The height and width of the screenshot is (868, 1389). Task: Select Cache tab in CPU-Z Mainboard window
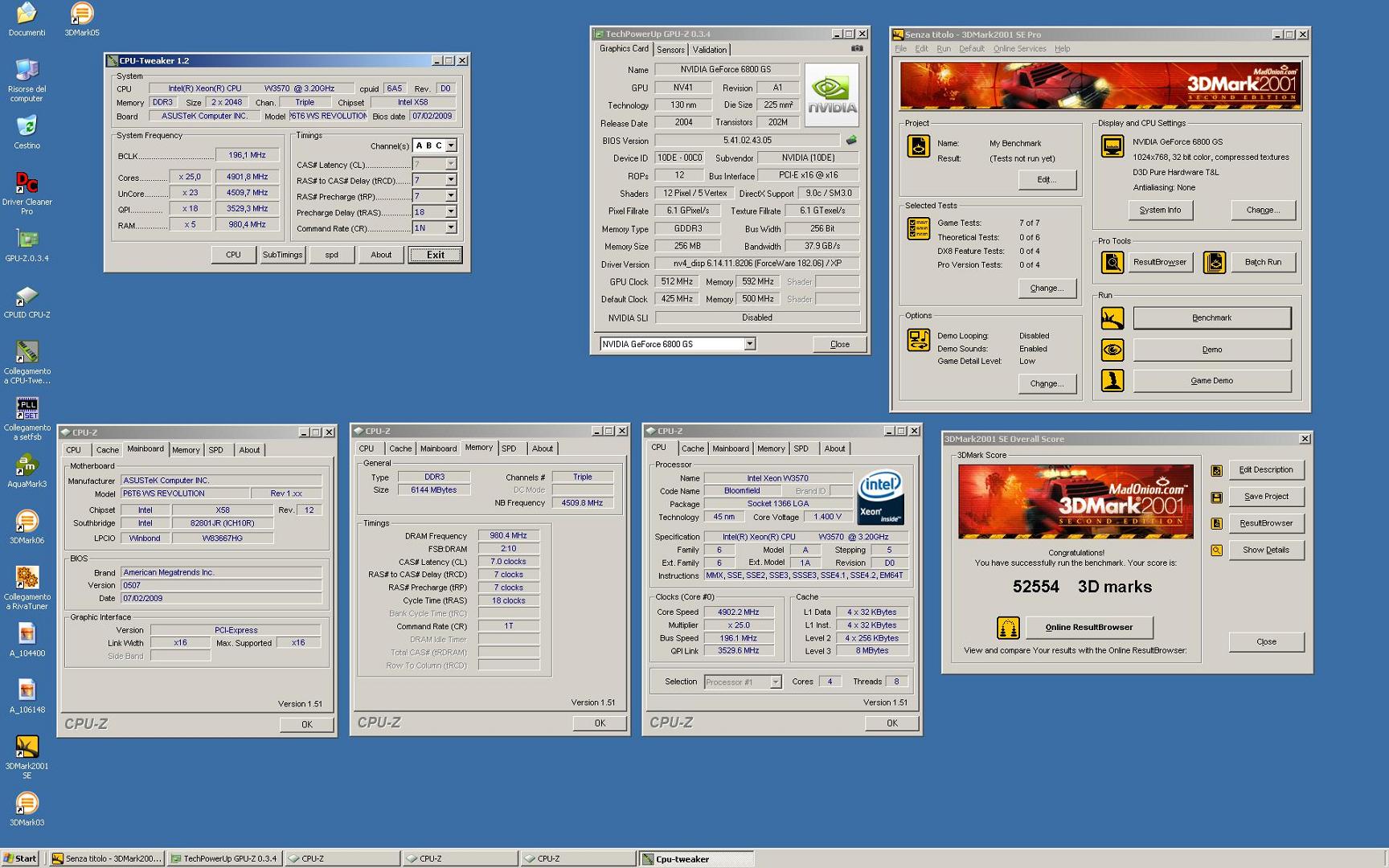point(107,450)
